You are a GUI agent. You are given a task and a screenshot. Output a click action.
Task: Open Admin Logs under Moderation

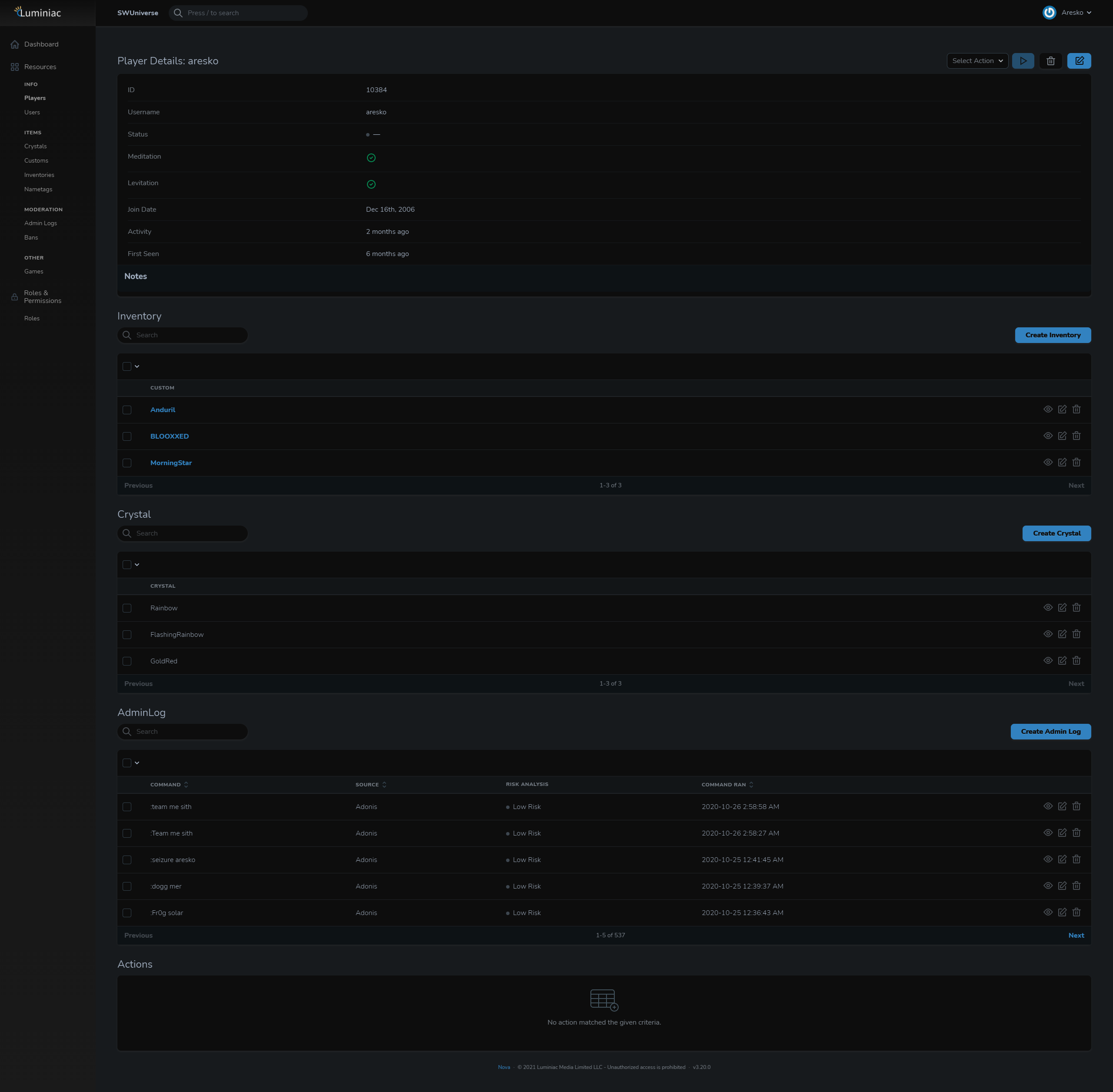(x=41, y=223)
